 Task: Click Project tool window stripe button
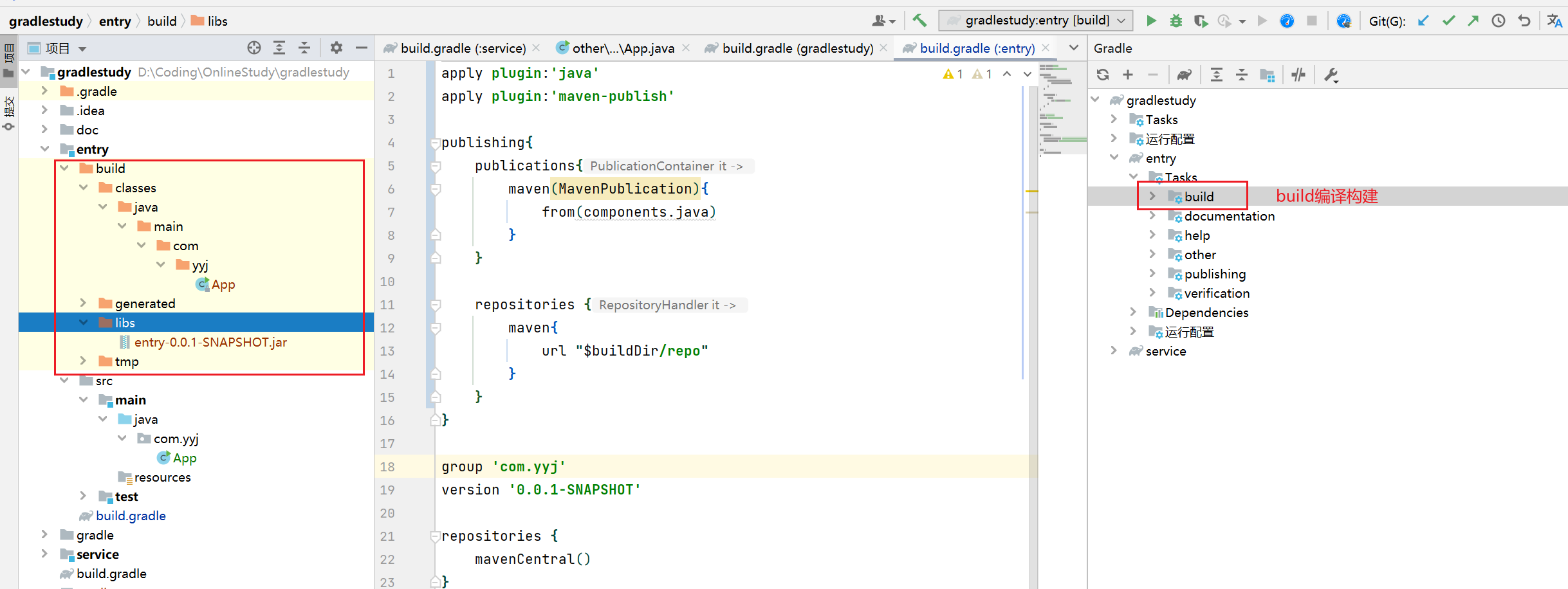(x=8, y=61)
